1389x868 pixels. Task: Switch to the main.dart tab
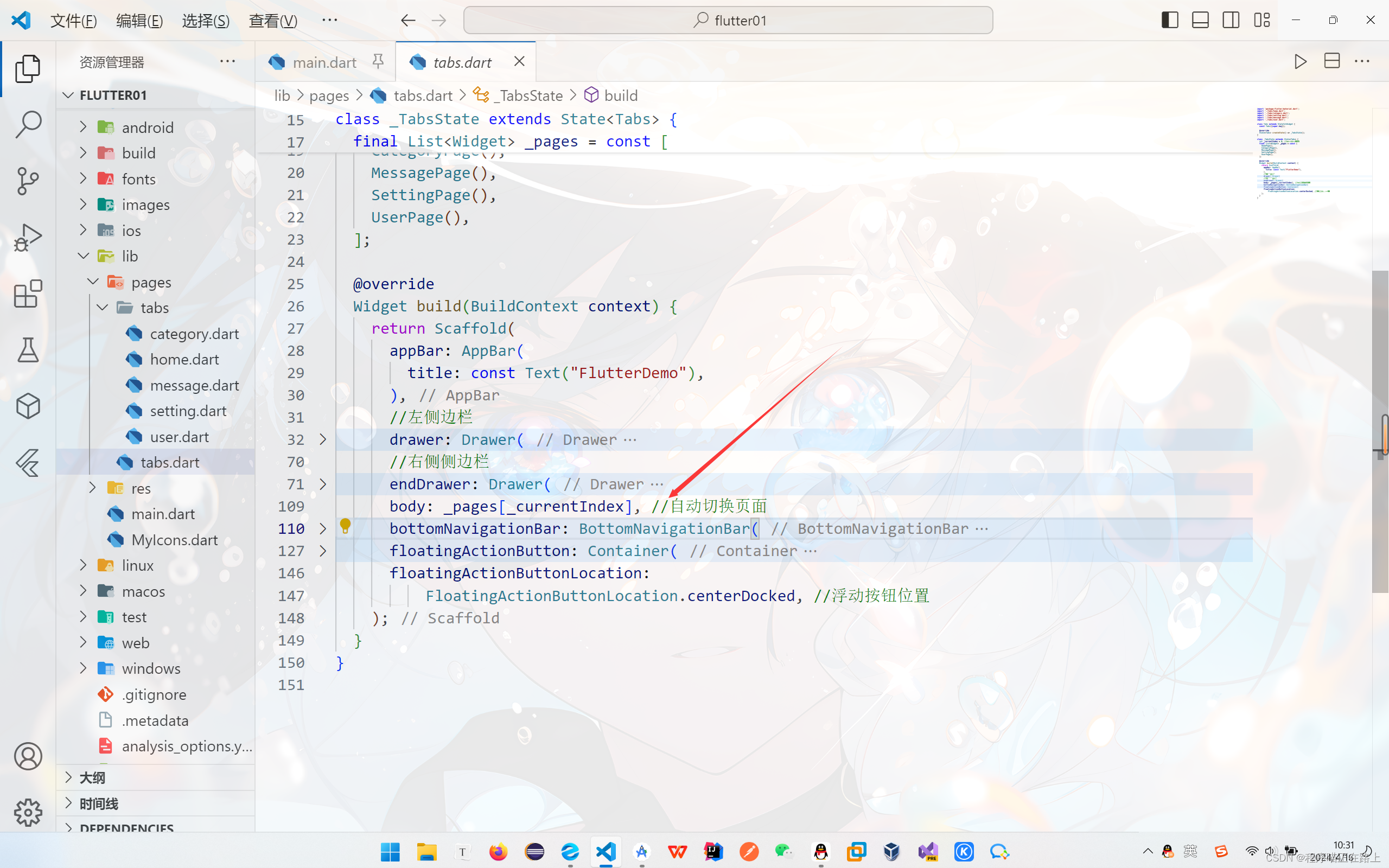coord(324,62)
